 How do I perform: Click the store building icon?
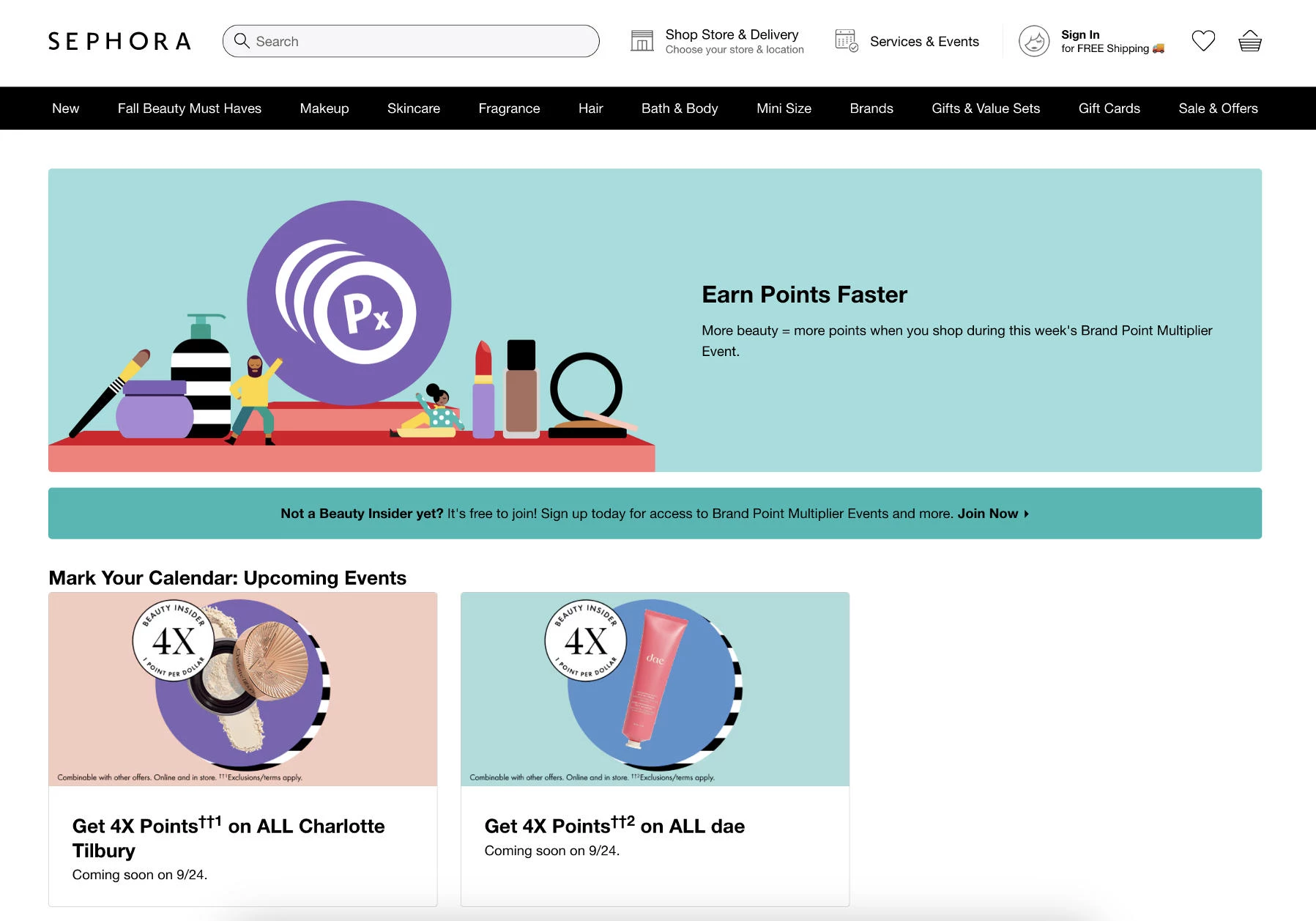642,41
